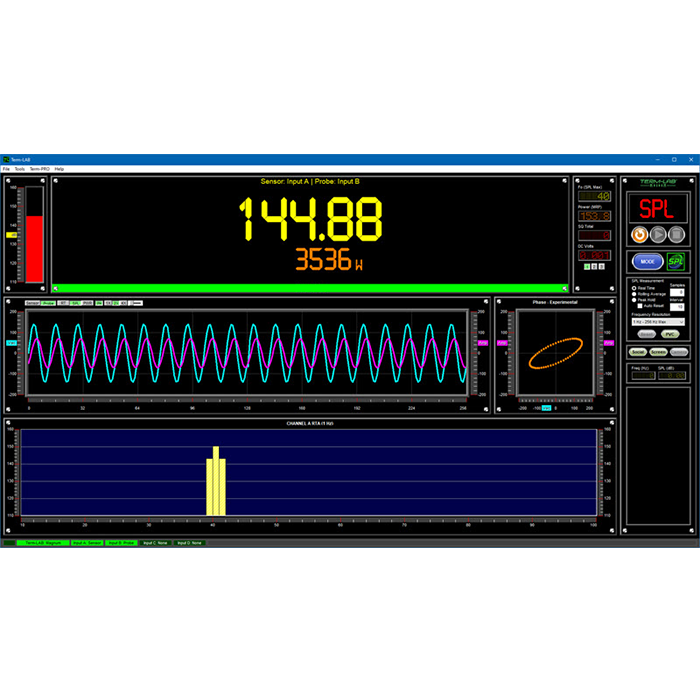Select the Real Time radio option
Screen dimensions: 700x700
click(x=634, y=287)
